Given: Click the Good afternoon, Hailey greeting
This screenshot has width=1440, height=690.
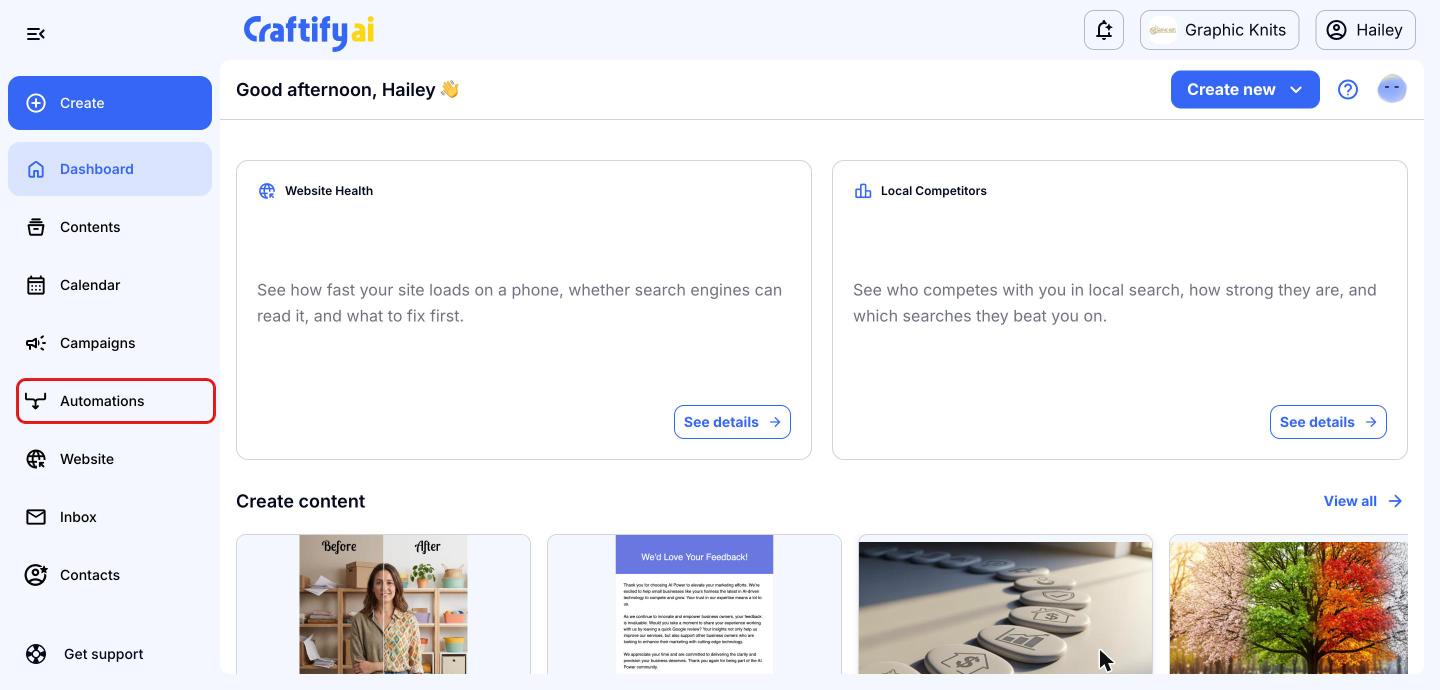Looking at the screenshot, I should [347, 90].
